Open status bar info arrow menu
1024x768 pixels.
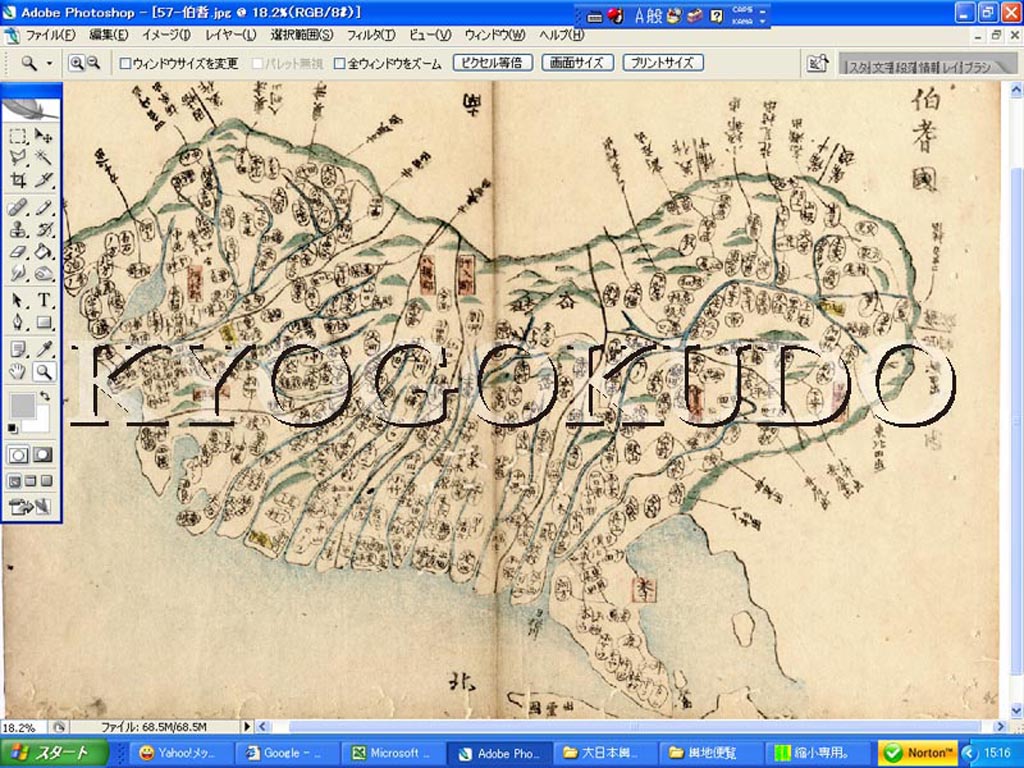tap(247, 726)
